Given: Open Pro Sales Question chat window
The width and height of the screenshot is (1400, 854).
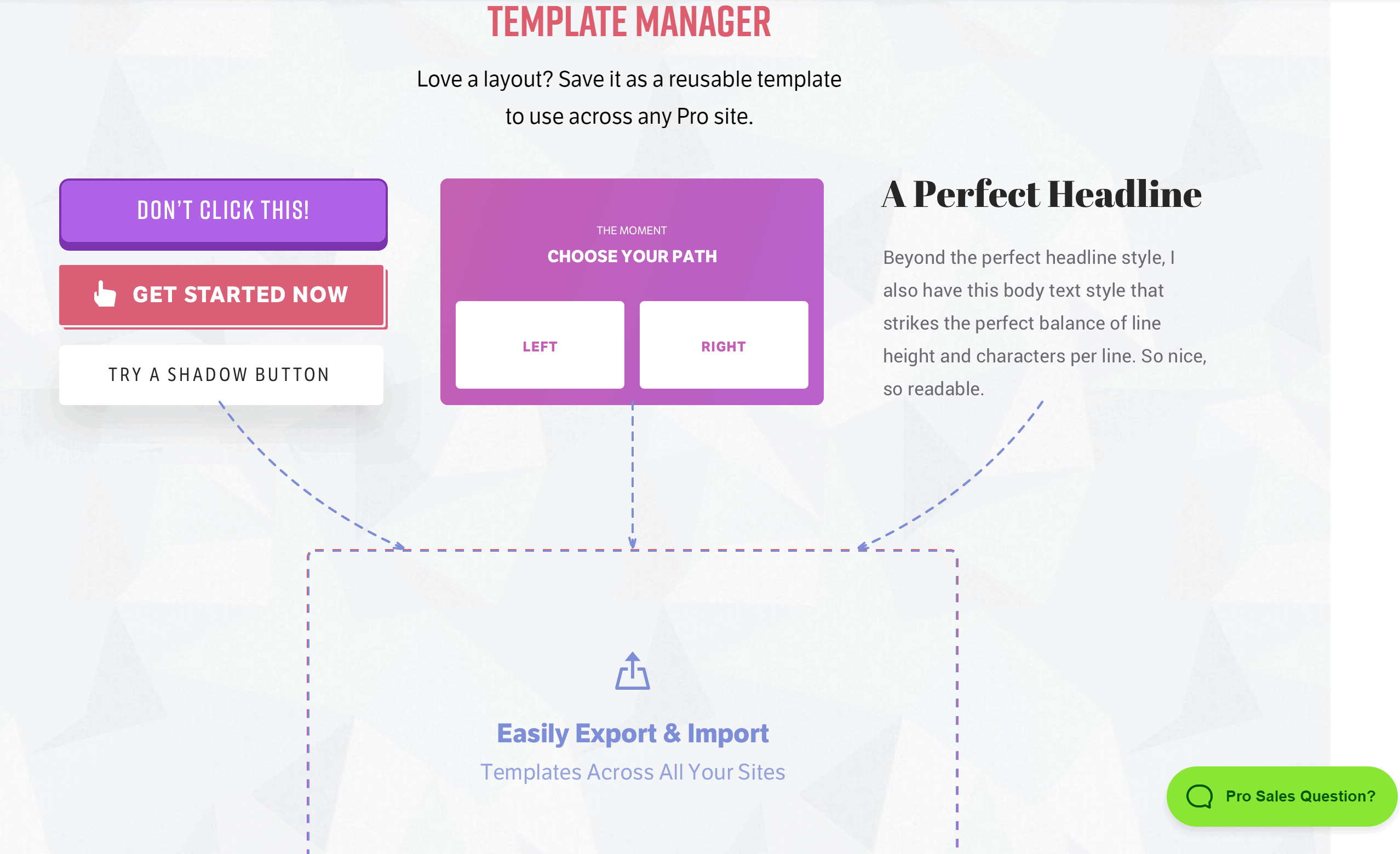Looking at the screenshot, I should [x=1286, y=796].
